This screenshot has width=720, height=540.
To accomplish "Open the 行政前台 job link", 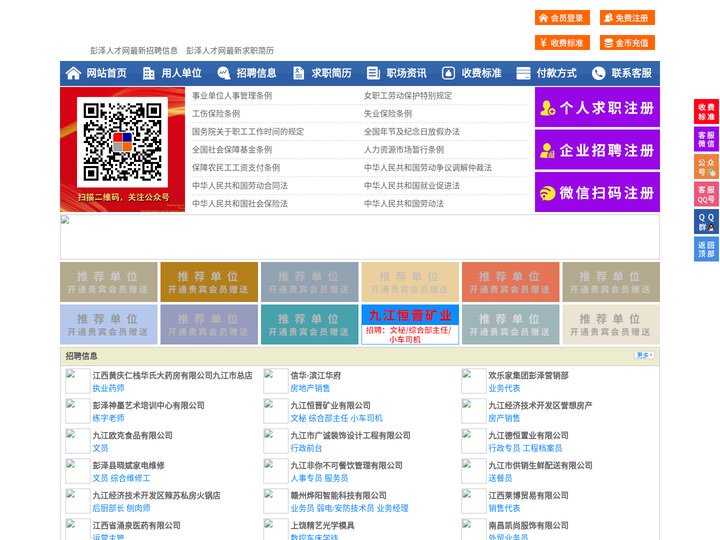I will point(306,448).
